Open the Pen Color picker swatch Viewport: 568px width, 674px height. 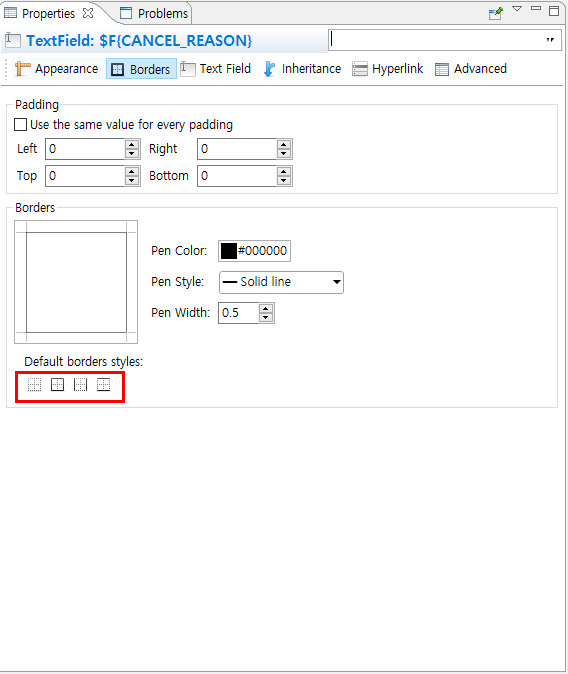pyautogui.click(x=228, y=251)
